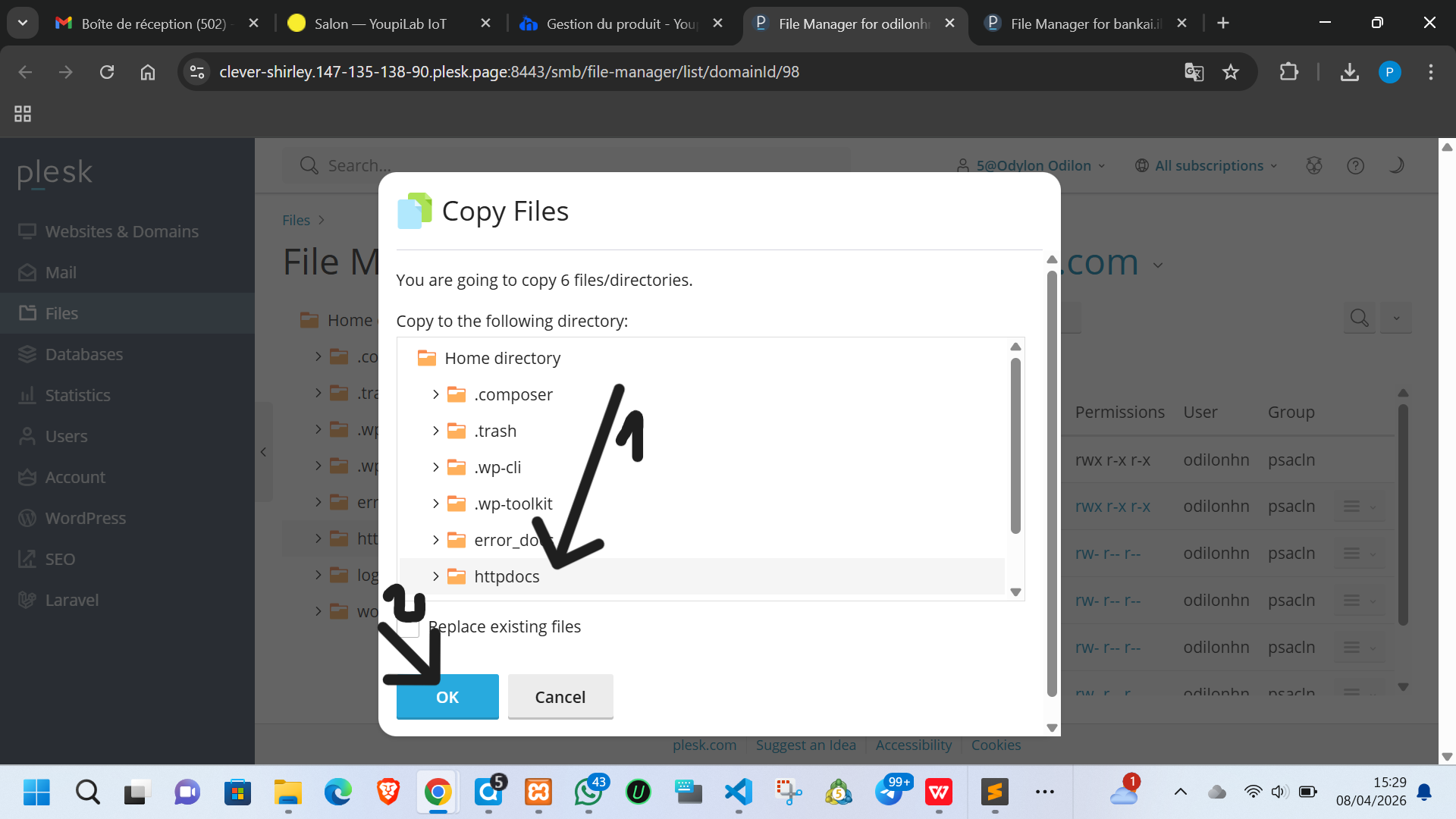The width and height of the screenshot is (1456, 819).
Task: Expand the httpdocs folder in tree
Action: coord(435,576)
